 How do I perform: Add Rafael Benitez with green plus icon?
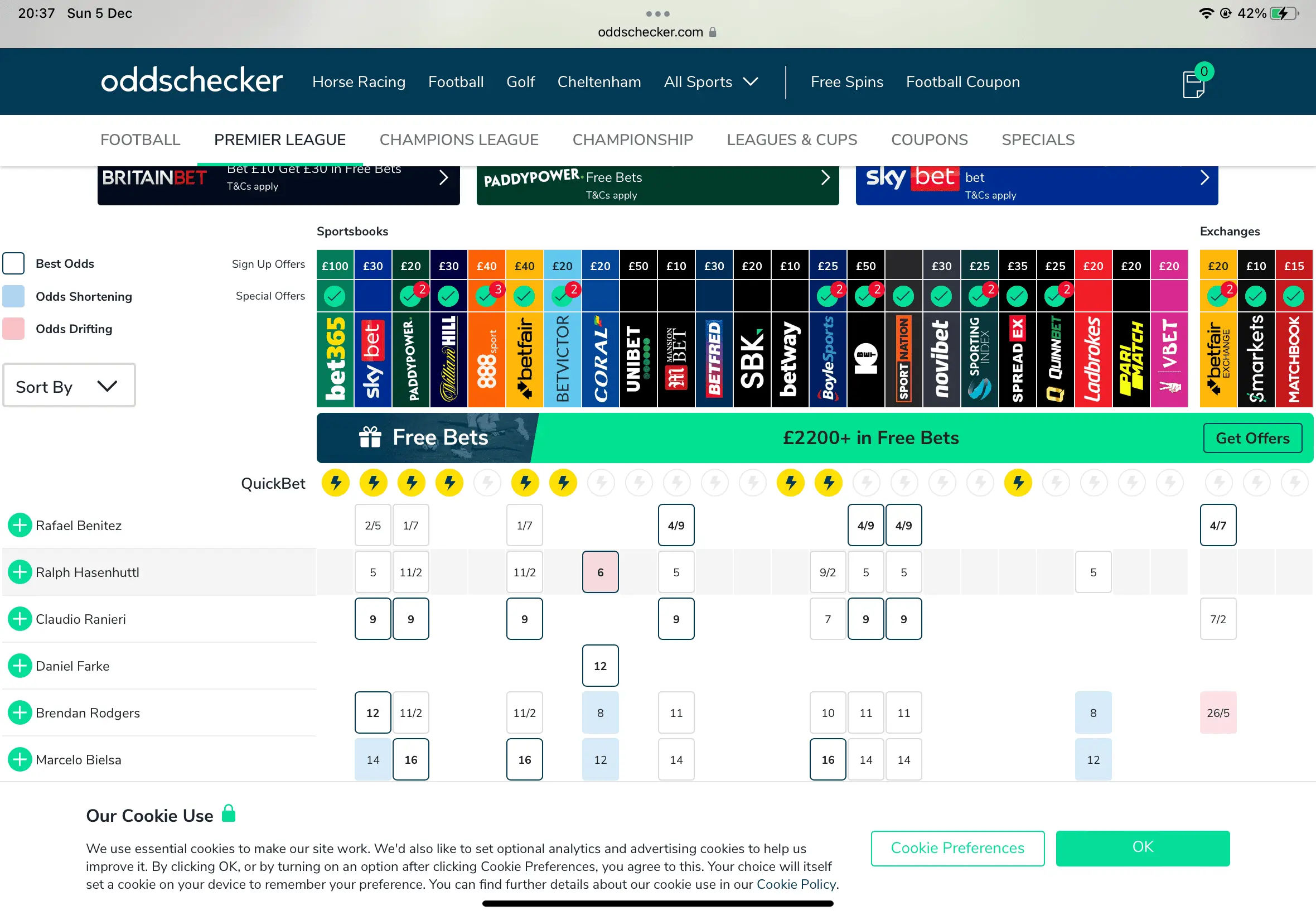20,525
